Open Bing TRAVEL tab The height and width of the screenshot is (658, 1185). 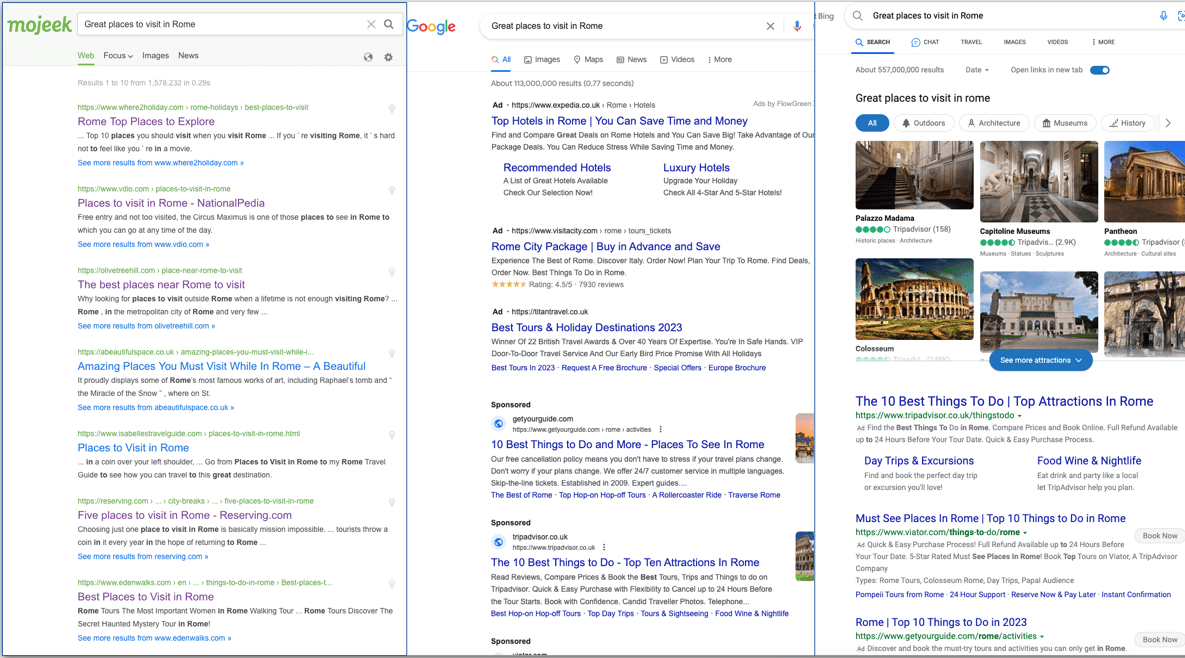point(971,42)
